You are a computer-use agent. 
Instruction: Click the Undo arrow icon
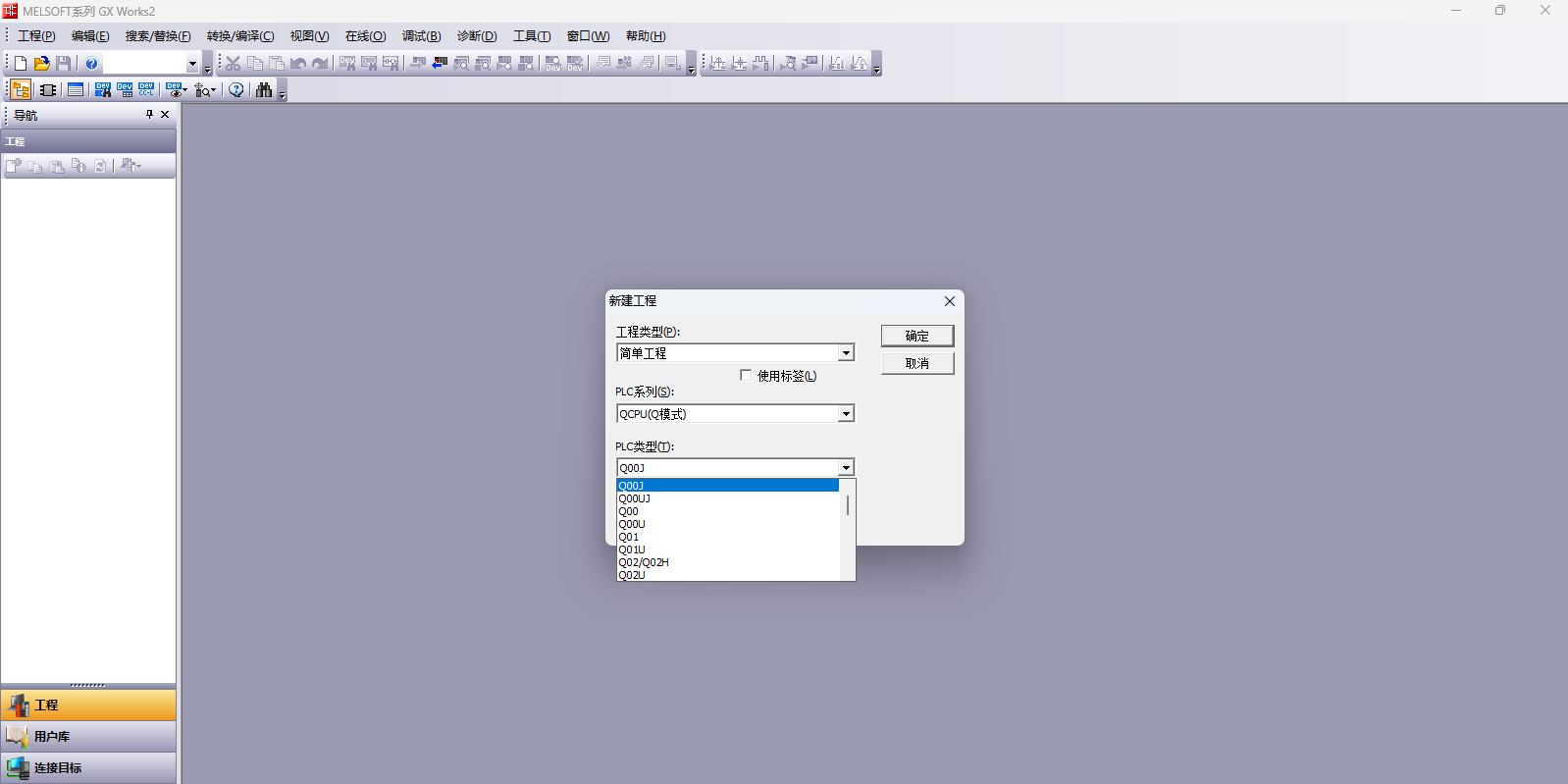click(298, 63)
